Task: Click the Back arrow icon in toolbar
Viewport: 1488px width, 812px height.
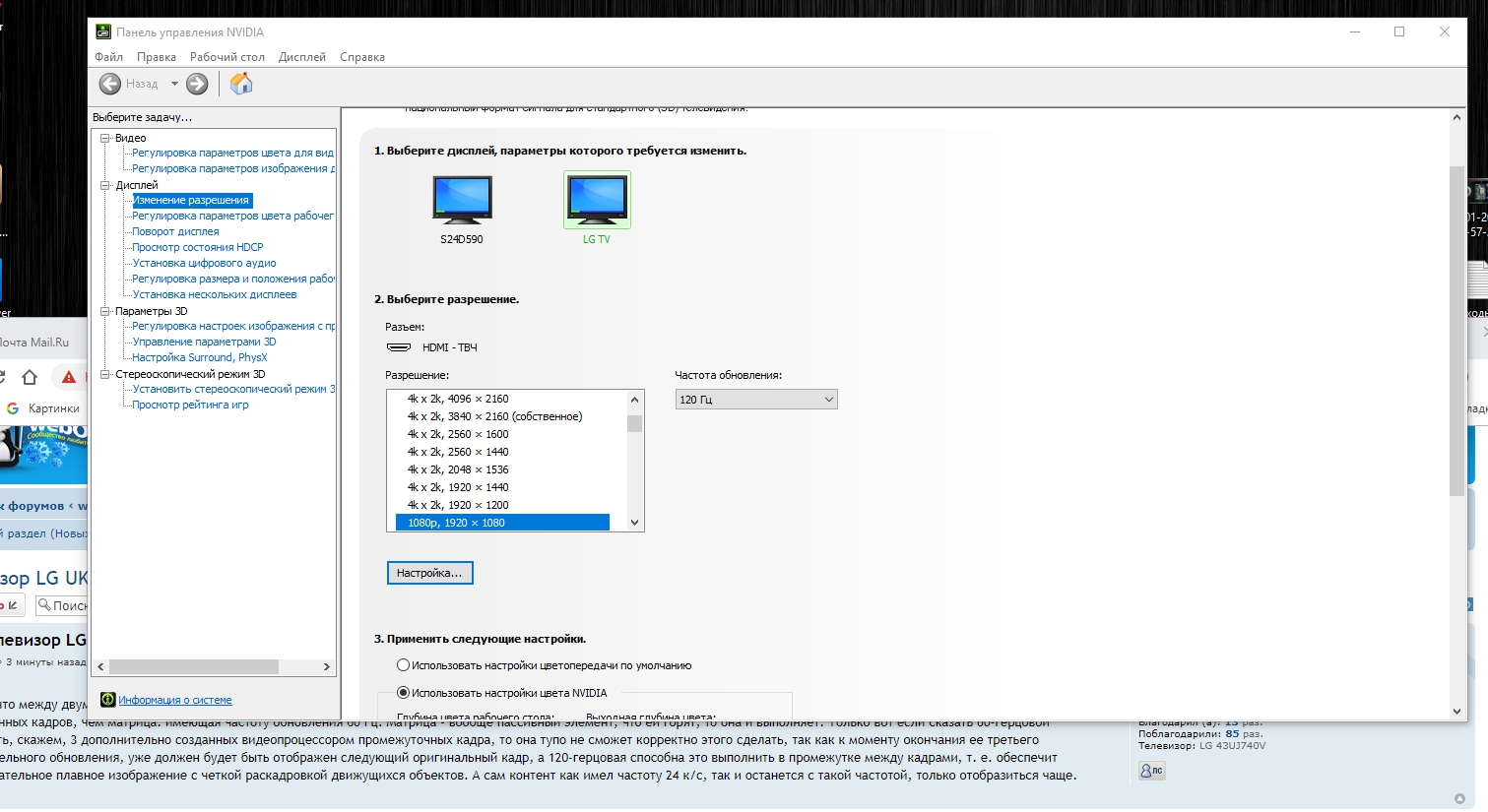Action: (x=110, y=85)
